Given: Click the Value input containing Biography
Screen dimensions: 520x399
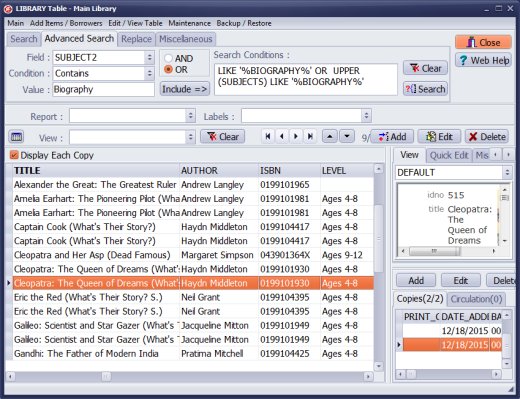Looking at the screenshot, I should (x=103, y=89).
